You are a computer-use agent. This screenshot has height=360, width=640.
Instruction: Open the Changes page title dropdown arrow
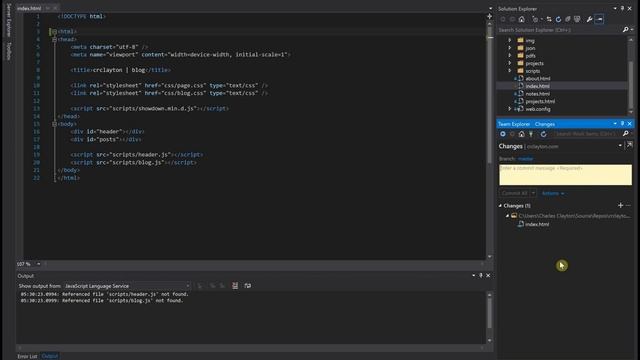[x=620, y=145]
